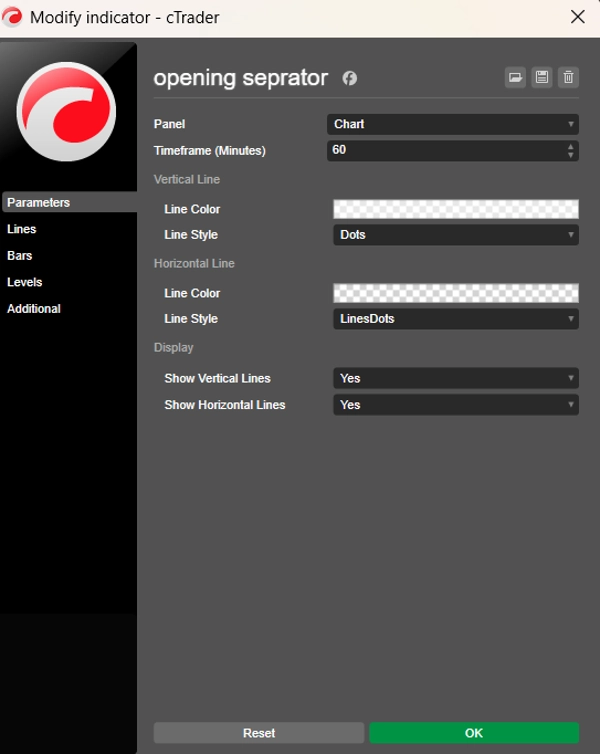Switch to the Bars tab
Image resolution: width=600 pixels, height=754 pixels.
coord(20,255)
